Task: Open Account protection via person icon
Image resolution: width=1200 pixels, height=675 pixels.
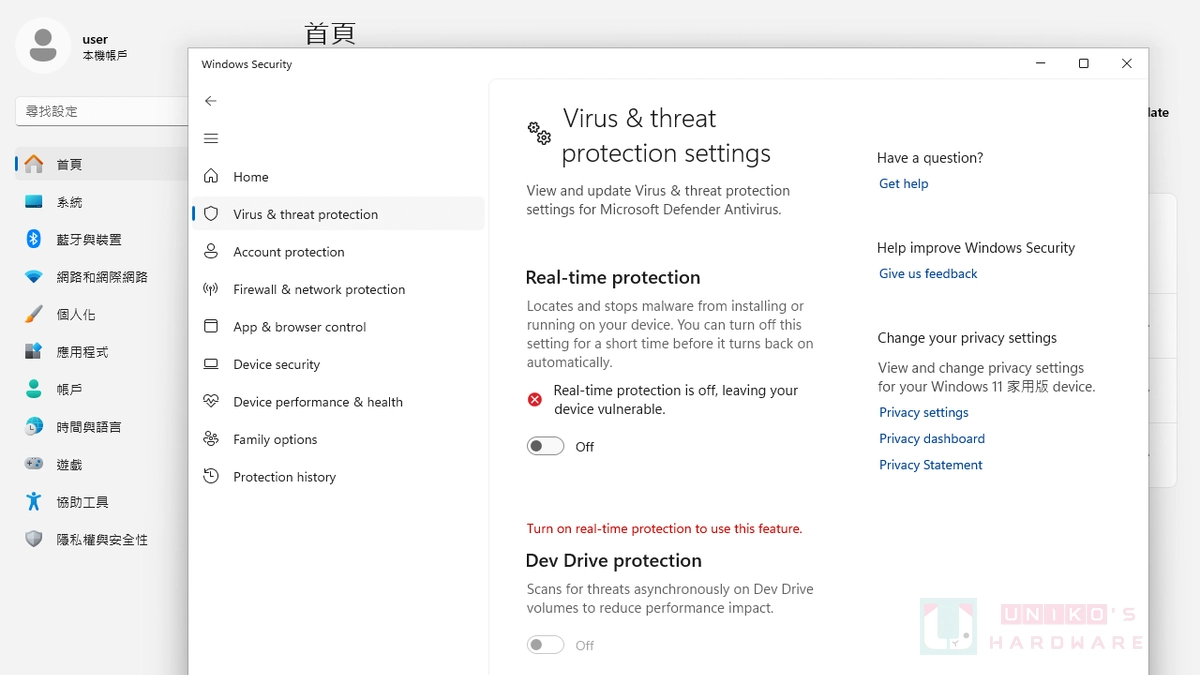Action: (211, 251)
